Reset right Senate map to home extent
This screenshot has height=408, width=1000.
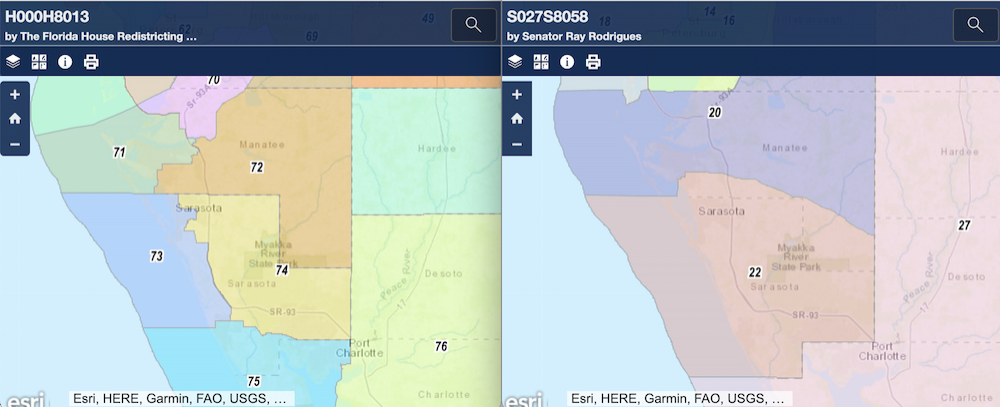(516, 119)
